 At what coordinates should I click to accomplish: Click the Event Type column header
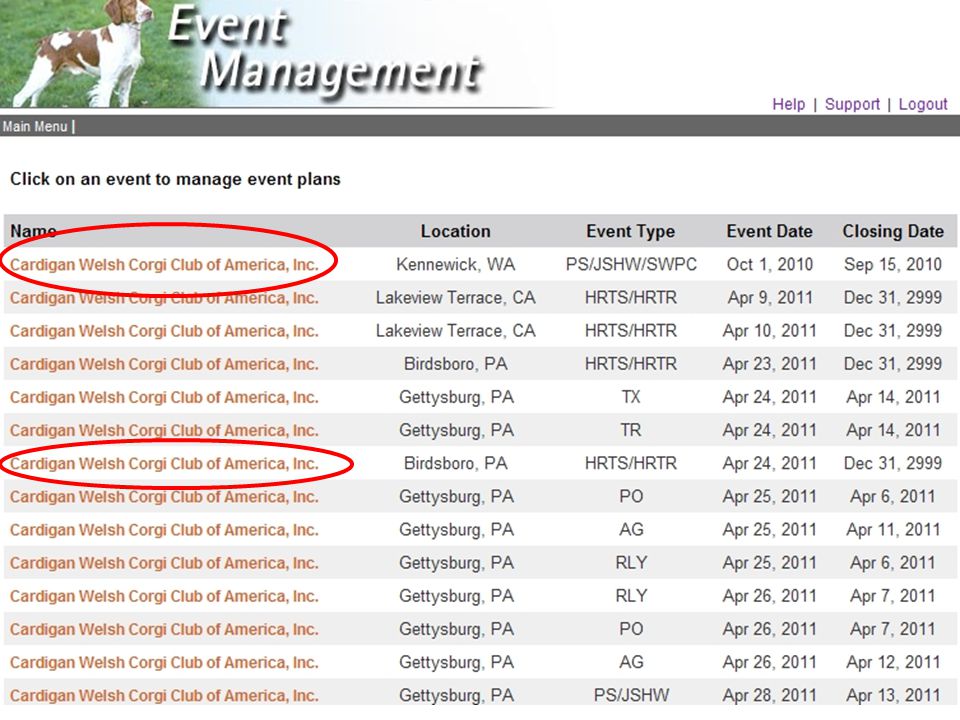tap(631, 231)
